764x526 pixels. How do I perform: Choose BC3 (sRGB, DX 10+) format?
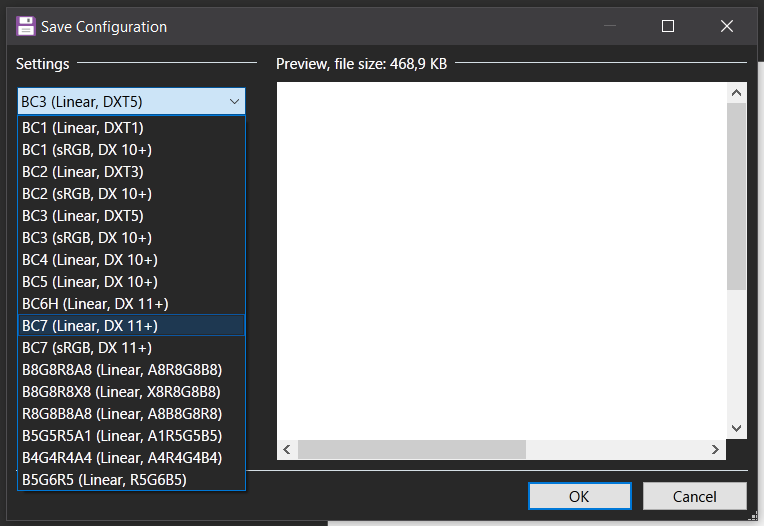pyautogui.click(x=132, y=238)
